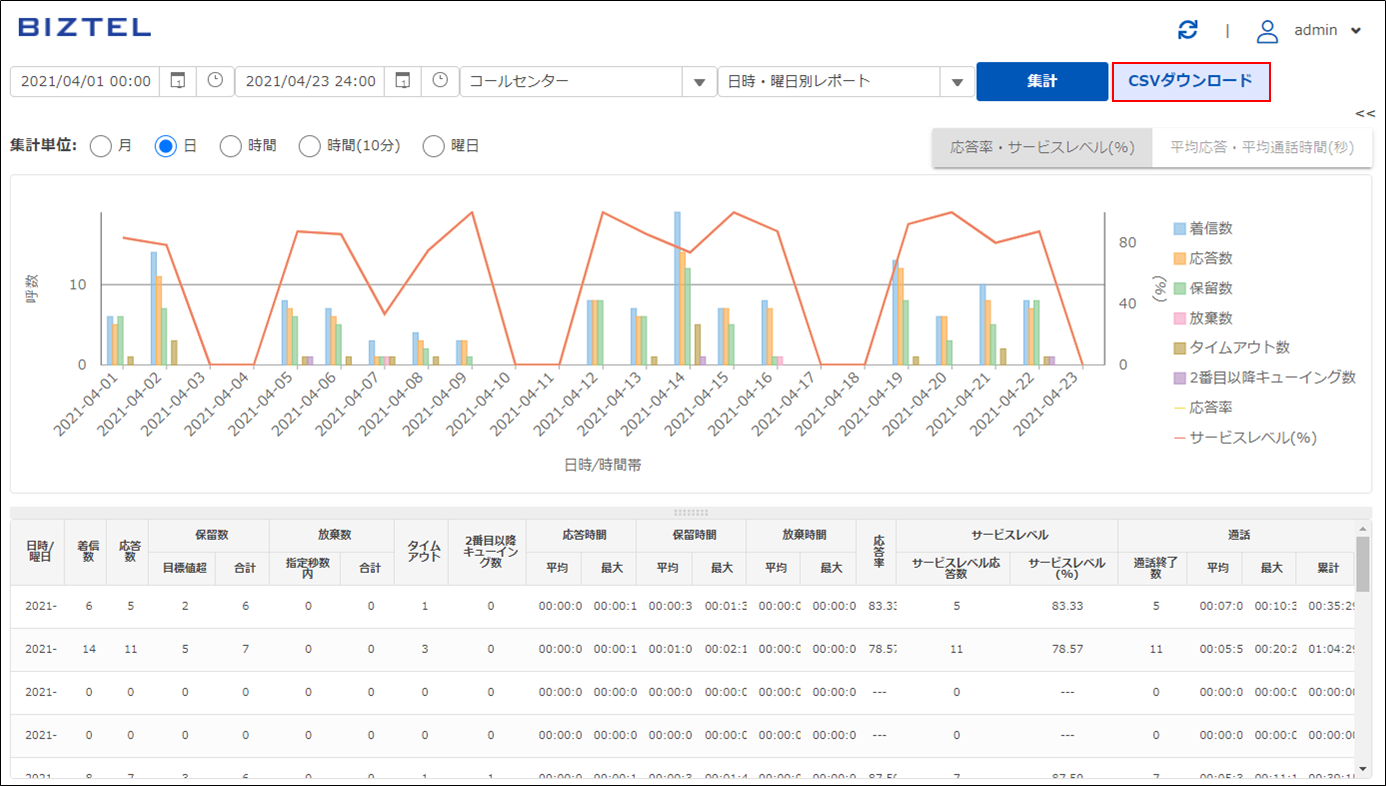This screenshot has width=1386, height=786.
Task: Click the 2番目以降キューイング数 column header
Action: click(x=488, y=552)
